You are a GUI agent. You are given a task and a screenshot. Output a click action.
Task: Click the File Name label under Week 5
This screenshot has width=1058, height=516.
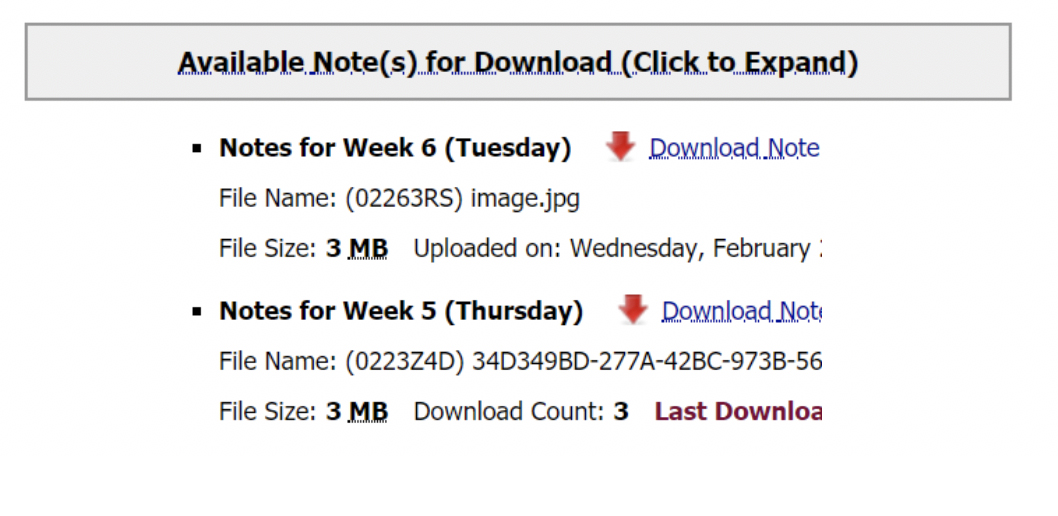click(278, 361)
